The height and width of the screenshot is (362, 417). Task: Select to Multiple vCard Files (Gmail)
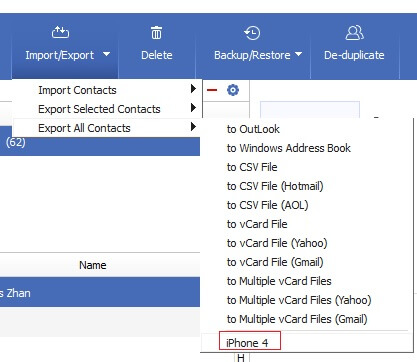(297, 319)
